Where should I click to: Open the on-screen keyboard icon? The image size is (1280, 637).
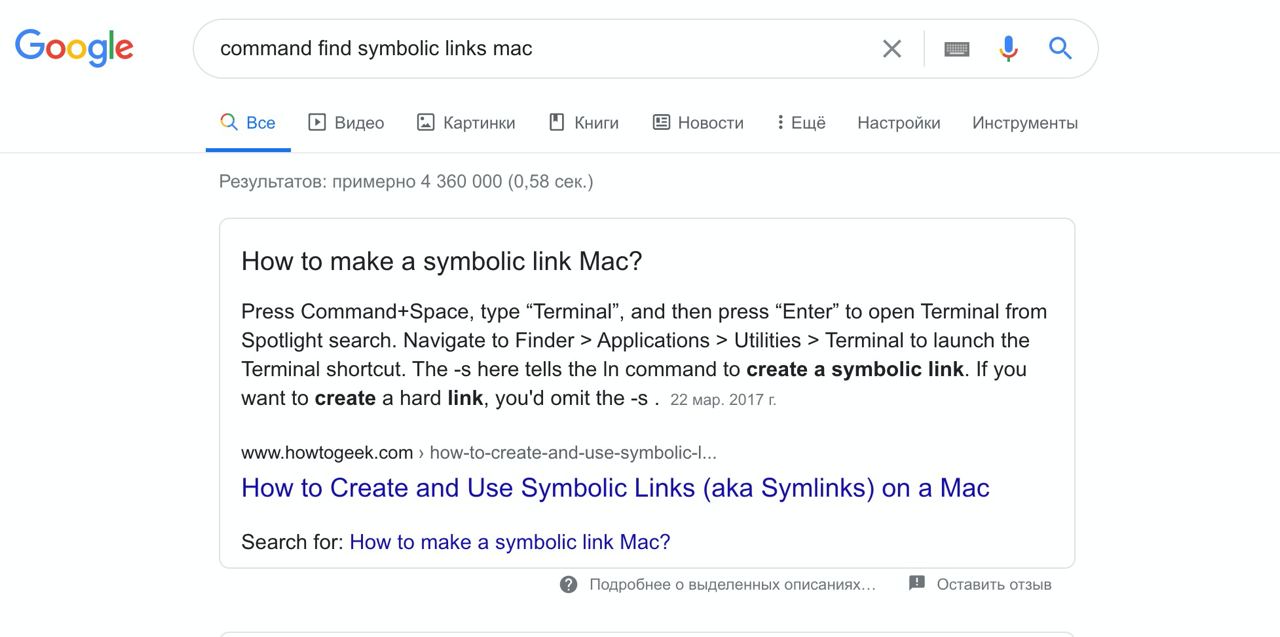click(957, 48)
